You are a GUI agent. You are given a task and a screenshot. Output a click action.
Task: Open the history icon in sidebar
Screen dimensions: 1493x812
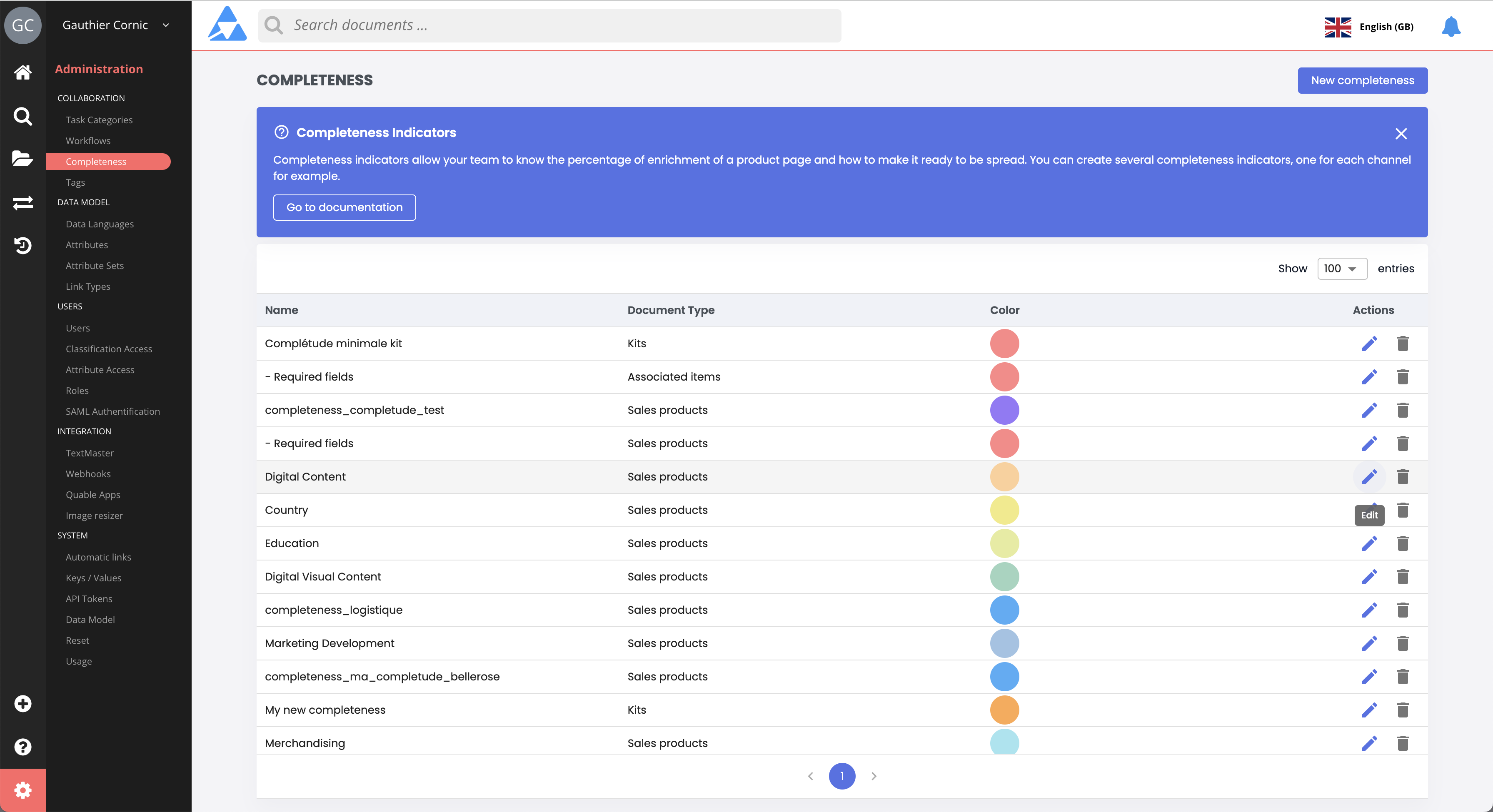(22, 246)
